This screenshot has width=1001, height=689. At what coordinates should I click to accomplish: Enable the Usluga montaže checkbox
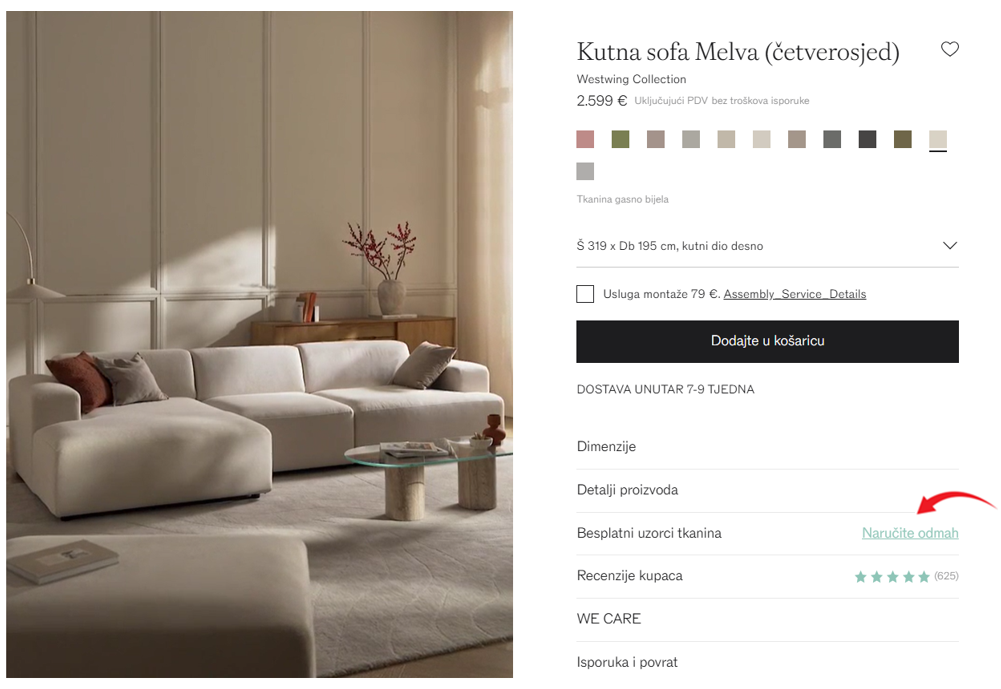tap(585, 294)
